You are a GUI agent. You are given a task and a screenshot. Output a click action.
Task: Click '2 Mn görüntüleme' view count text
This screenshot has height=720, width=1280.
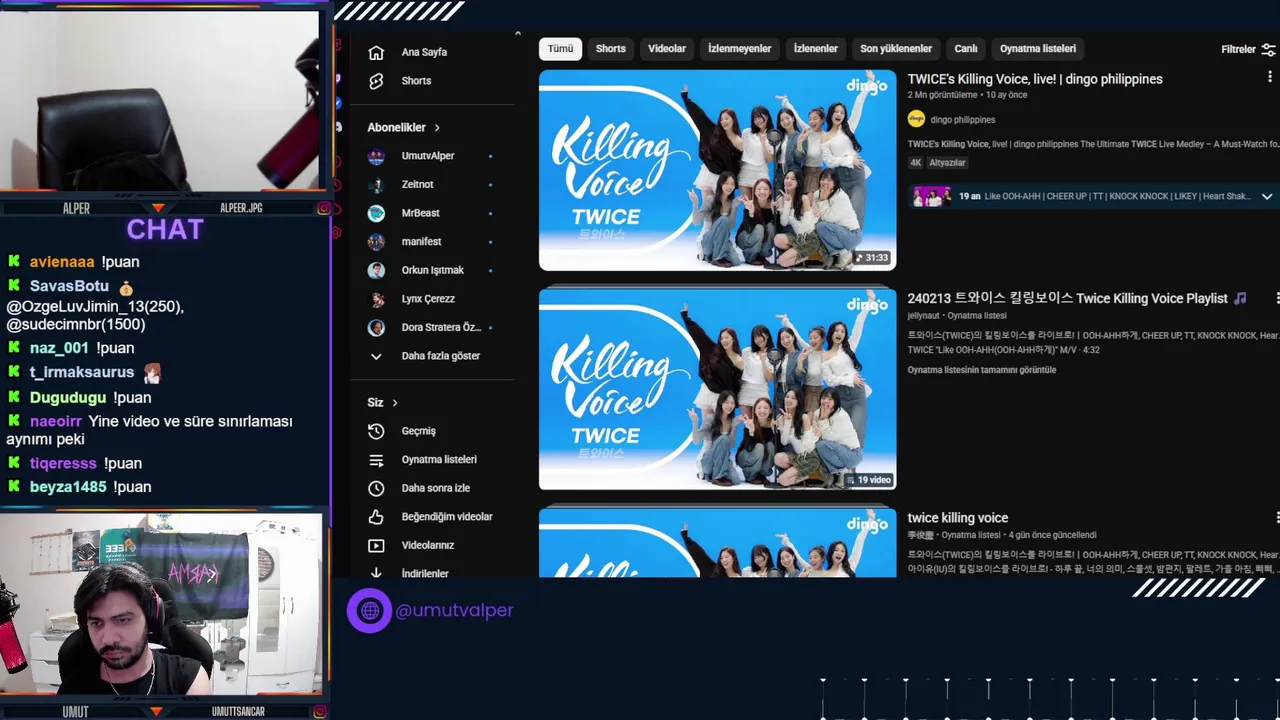[943, 95]
